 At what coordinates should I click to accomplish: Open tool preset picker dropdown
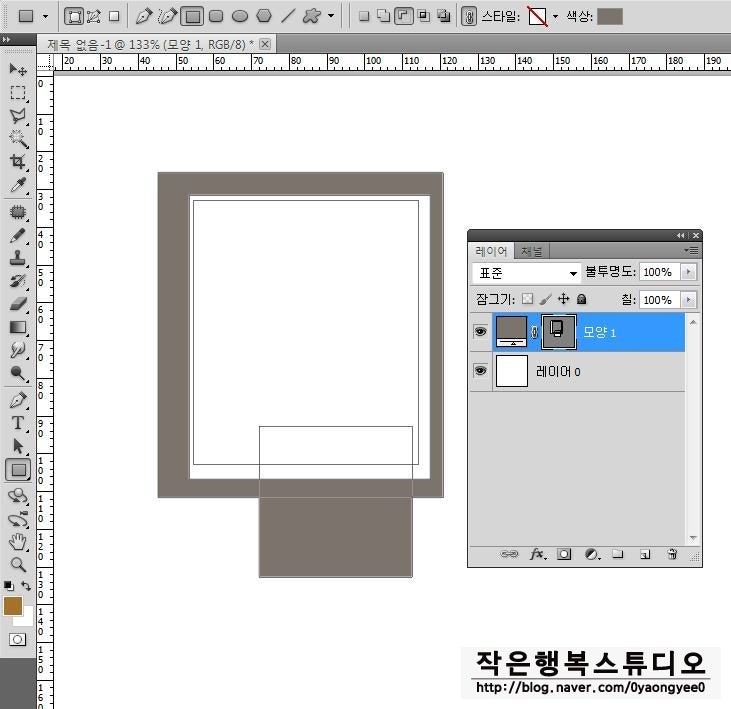tap(45, 16)
